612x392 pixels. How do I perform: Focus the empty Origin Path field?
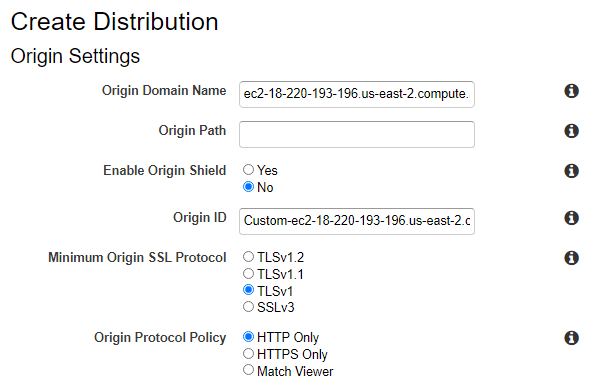[357, 134]
